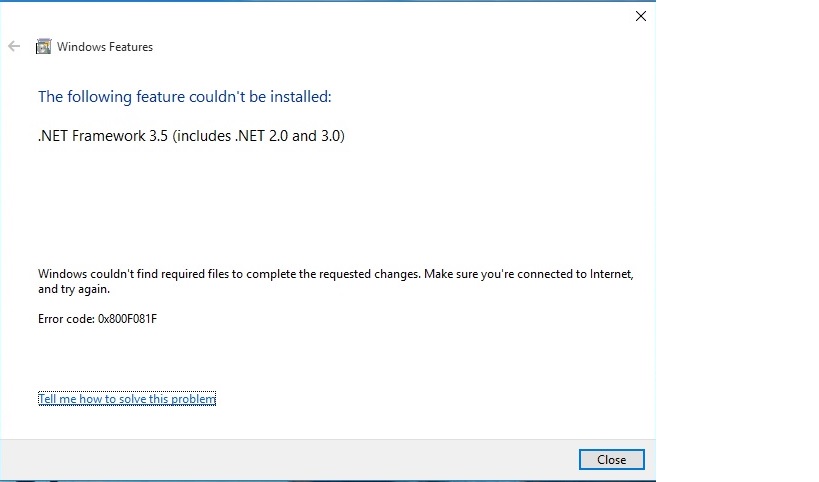Click the "Windows Features" title text

pos(105,46)
